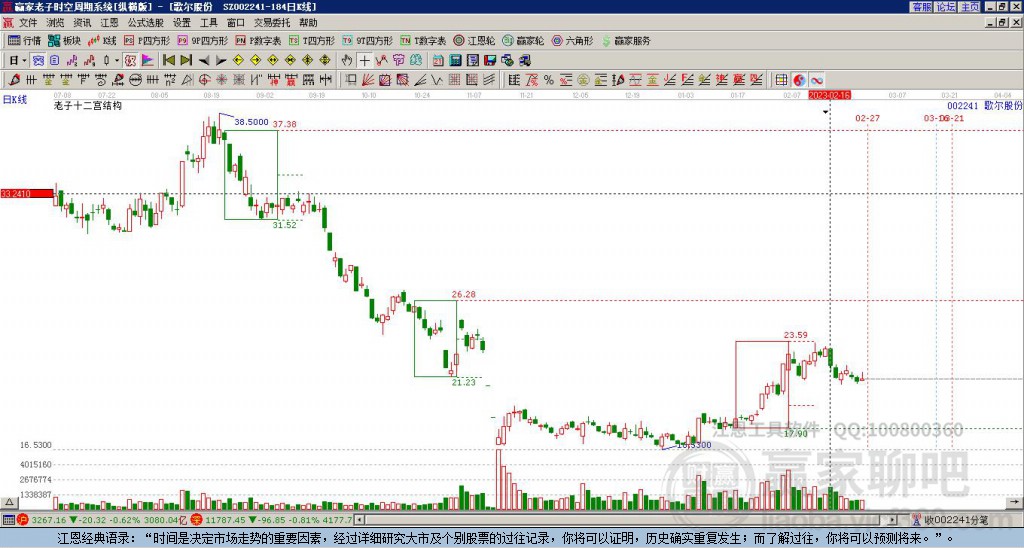Image resolution: width=1024 pixels, height=548 pixels.
Task: Select the circle target drawing tool
Action: point(204,80)
